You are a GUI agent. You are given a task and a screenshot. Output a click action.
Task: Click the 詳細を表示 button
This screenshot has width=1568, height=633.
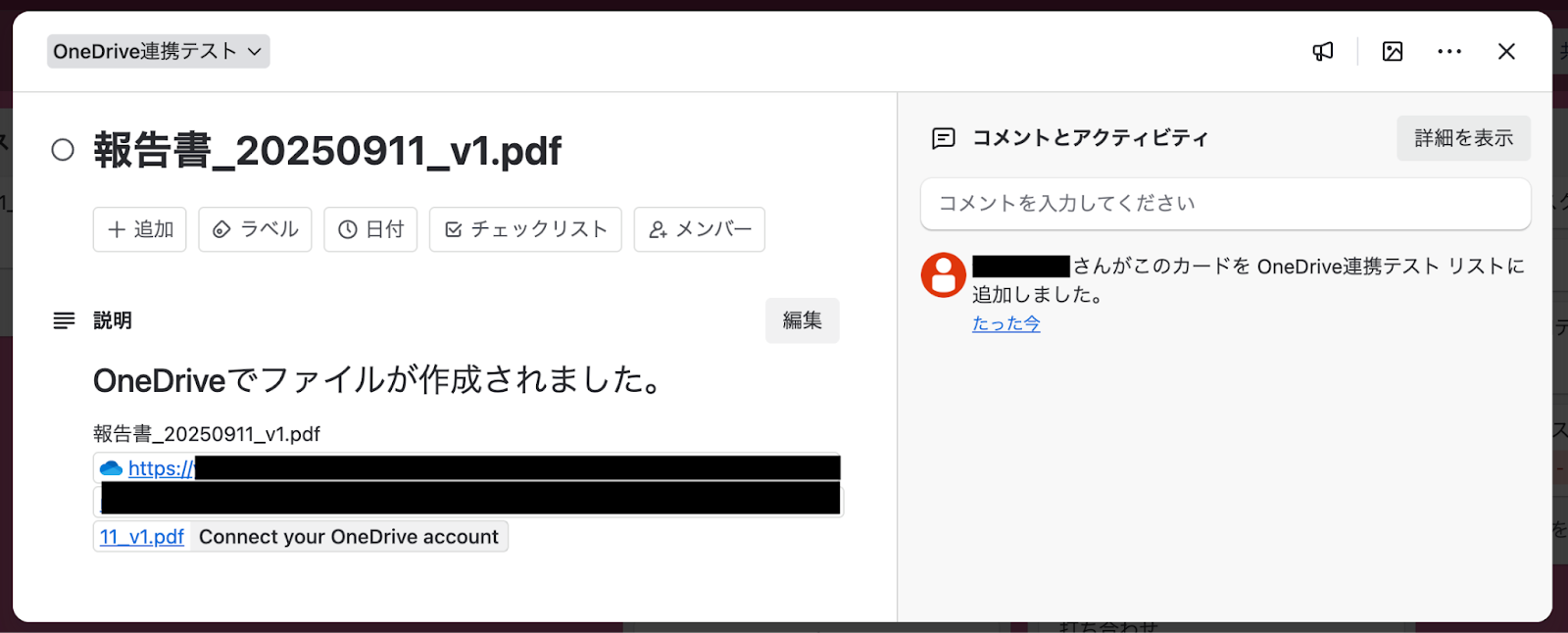(1463, 138)
